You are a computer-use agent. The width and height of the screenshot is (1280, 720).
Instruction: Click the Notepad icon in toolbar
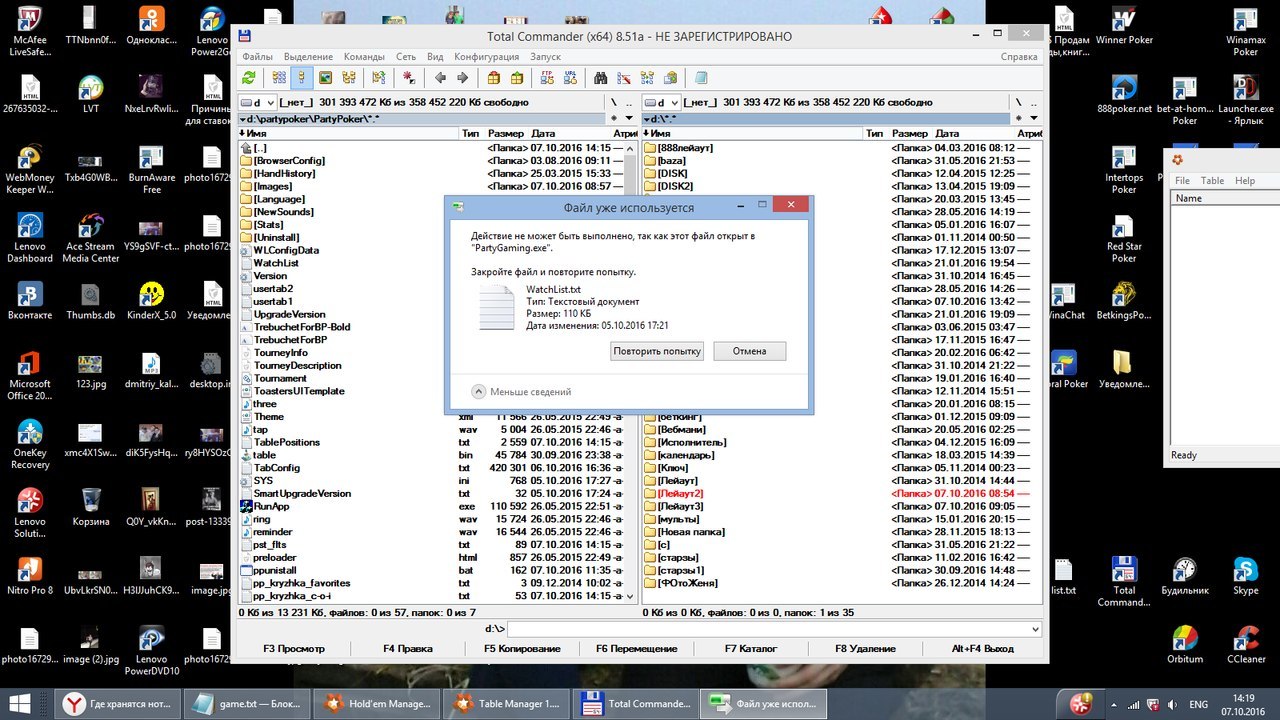(x=701, y=78)
